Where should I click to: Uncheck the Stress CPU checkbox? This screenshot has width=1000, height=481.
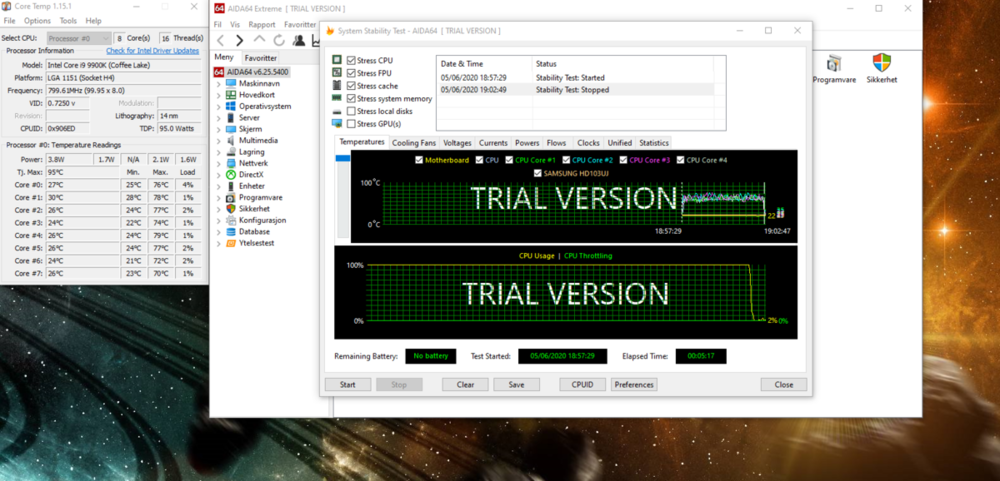(x=351, y=60)
